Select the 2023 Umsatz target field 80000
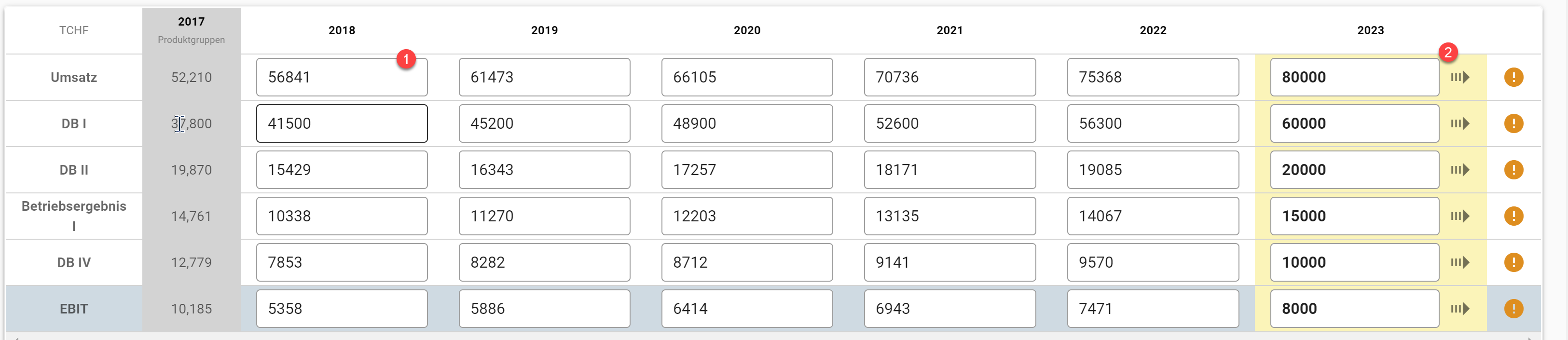Viewport: 1568px width, 340px height. point(1354,77)
